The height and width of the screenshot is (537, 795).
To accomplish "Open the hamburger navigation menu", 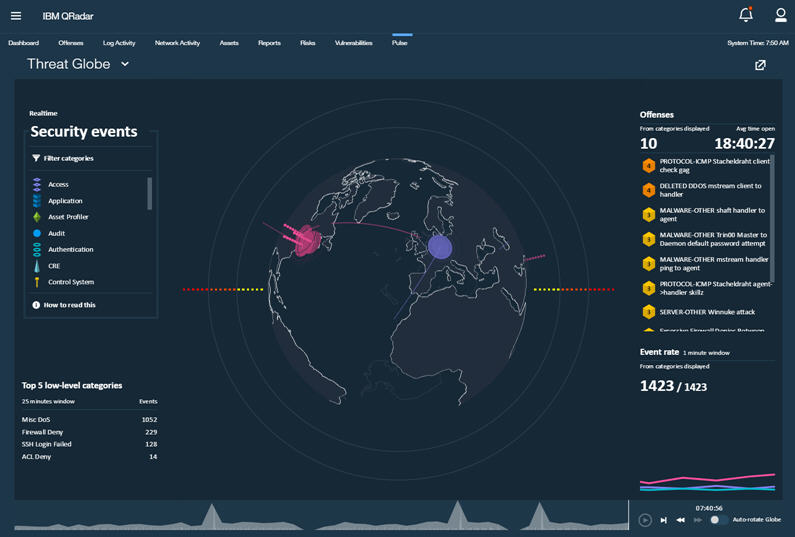I will click(x=16, y=16).
